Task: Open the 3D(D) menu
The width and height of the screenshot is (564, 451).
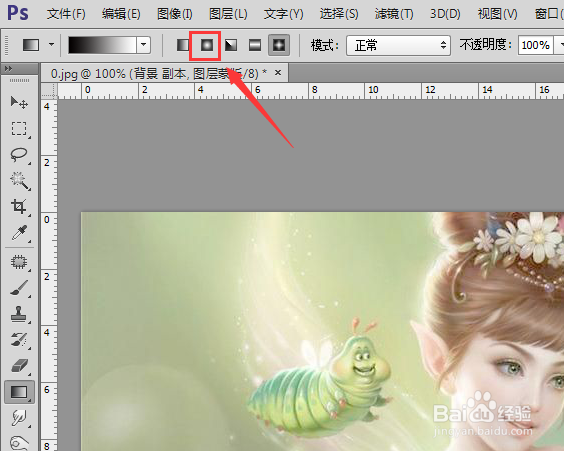Action: (445, 14)
